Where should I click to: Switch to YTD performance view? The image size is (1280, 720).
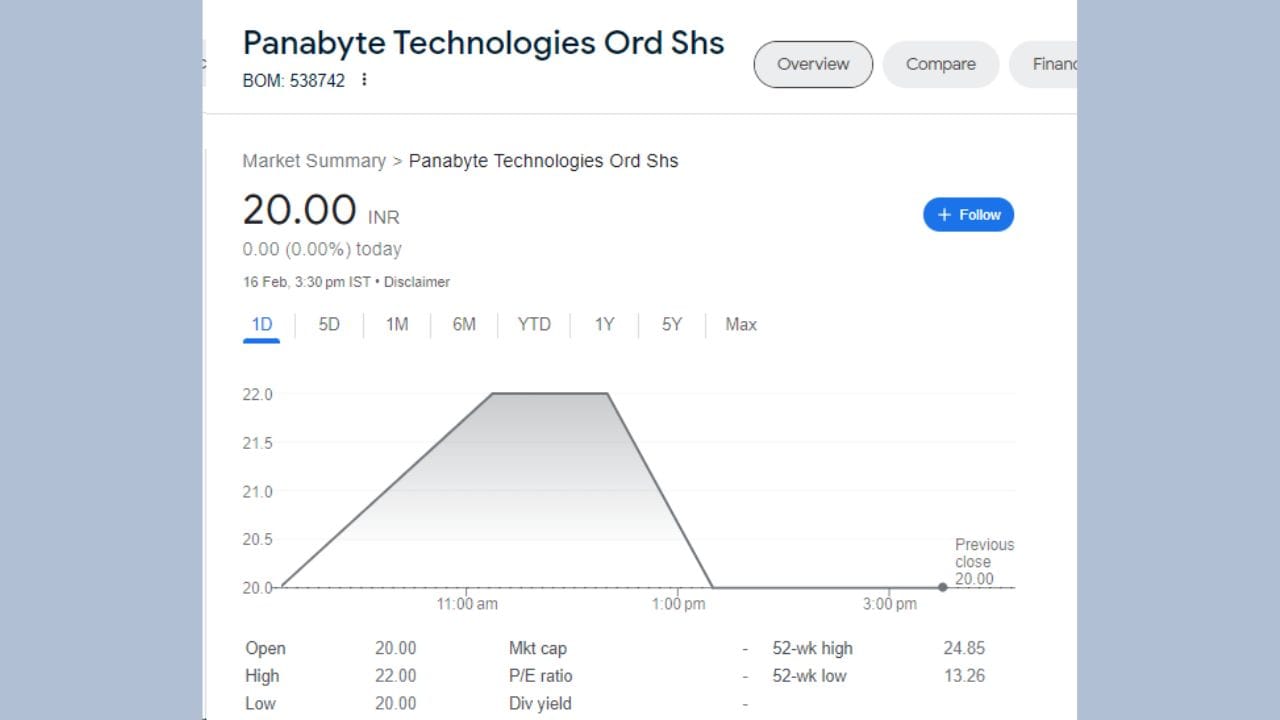534,324
